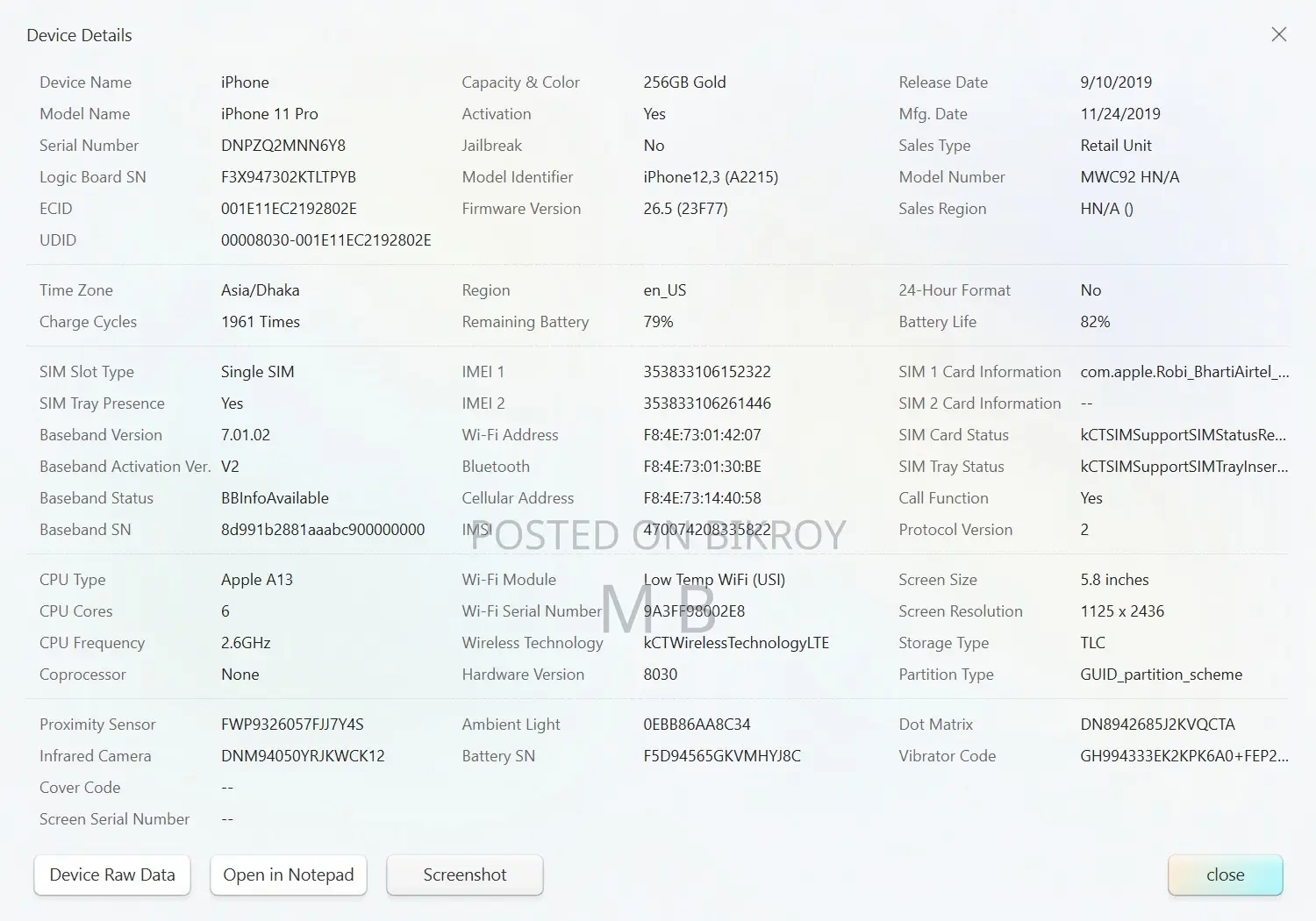Select SIM Card Status value kCTSIMSupportSIMStatusRe...
This screenshot has height=921, width=1316.
[1184, 435]
